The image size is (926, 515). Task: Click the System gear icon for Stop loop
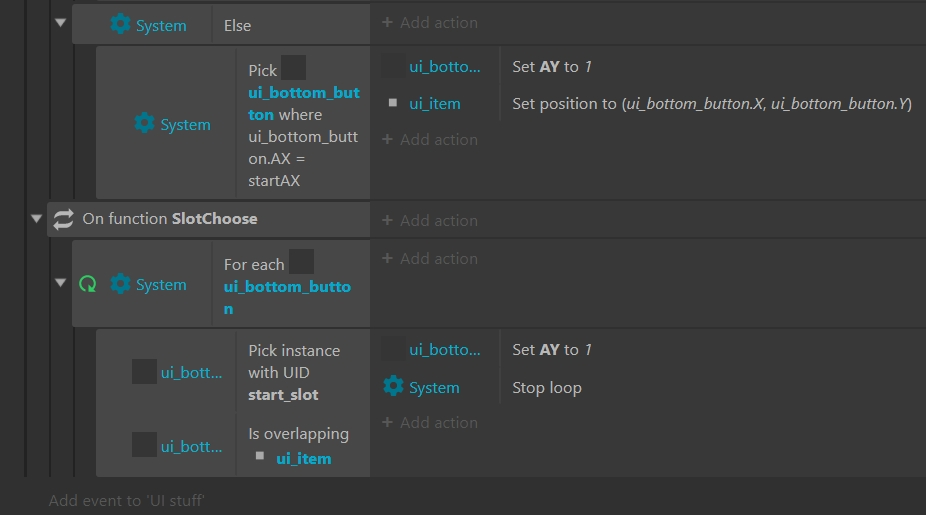tap(393, 387)
